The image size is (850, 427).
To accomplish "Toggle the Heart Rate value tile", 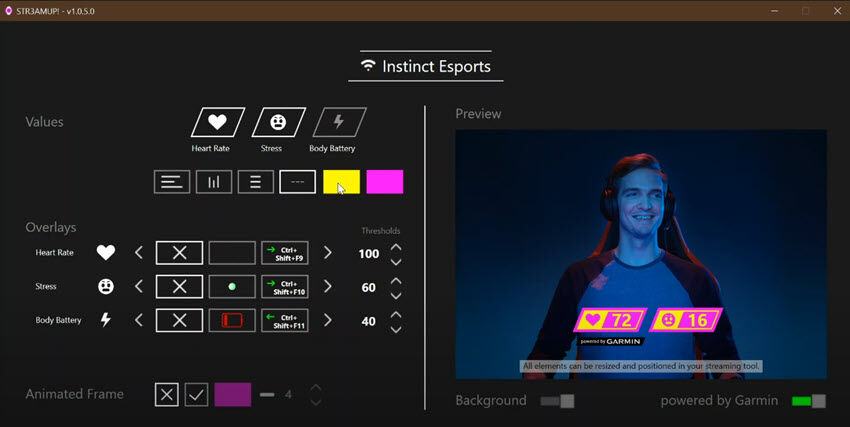I will click(x=218, y=122).
